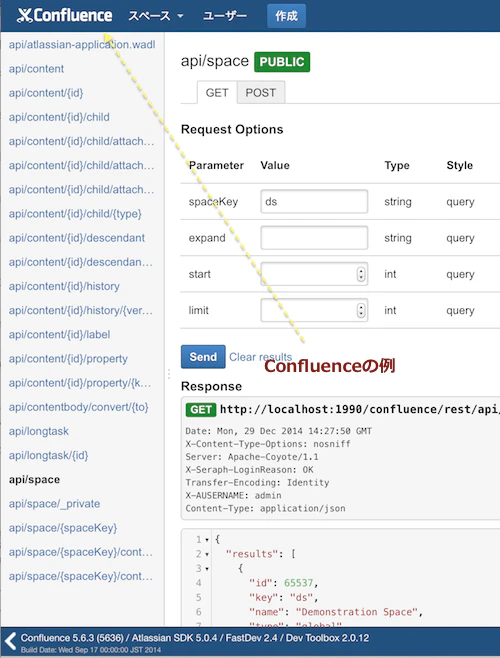500x658 pixels.
Task: Click the Response heading
Action: (x=212, y=386)
